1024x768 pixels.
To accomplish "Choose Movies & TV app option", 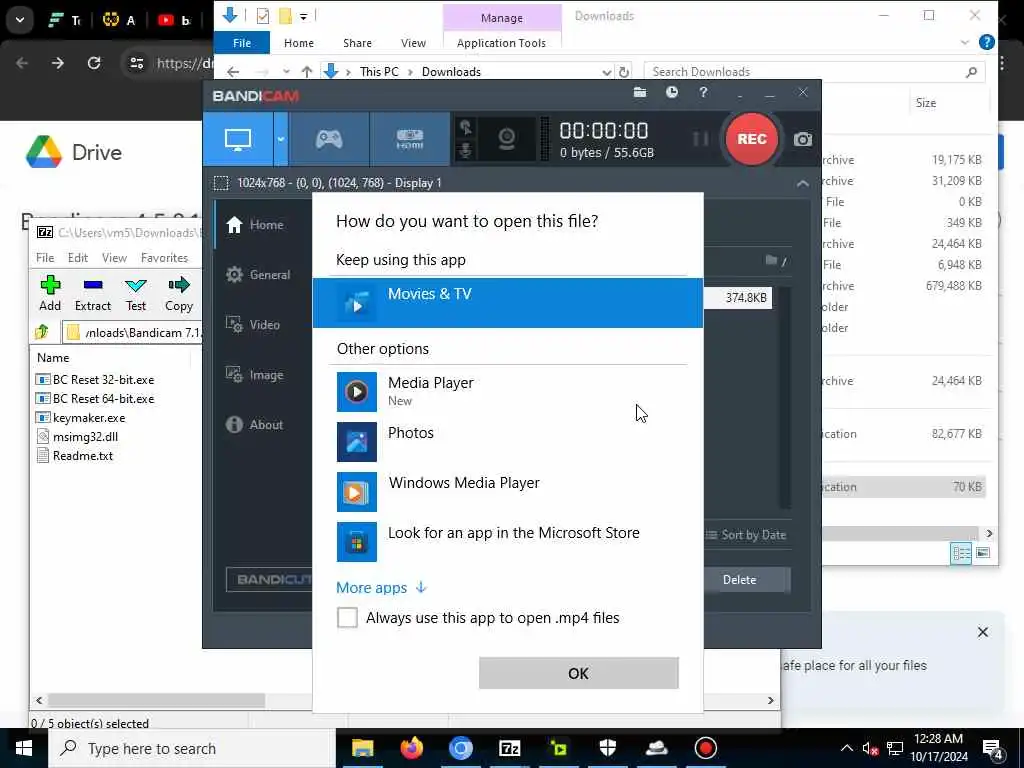I will (507, 302).
